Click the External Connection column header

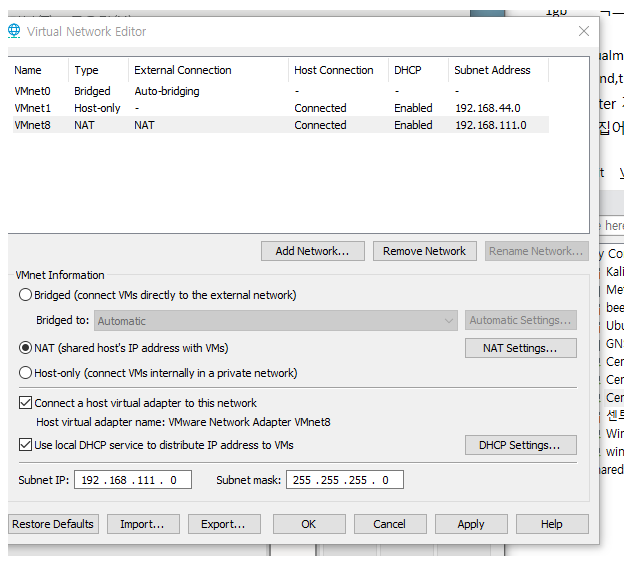[x=208, y=70]
